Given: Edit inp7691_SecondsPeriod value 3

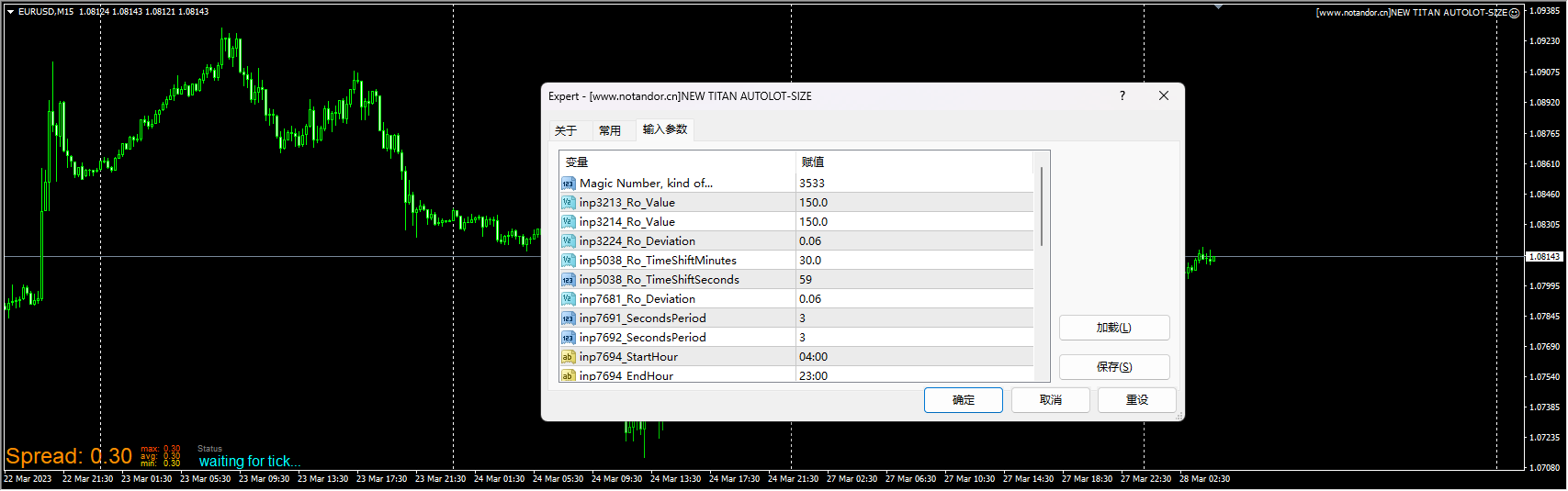Looking at the screenshot, I should (914, 318).
